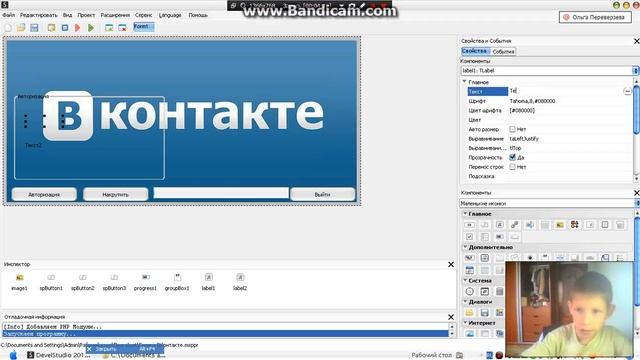Image resolution: width=640 pixels, height=360 pixels.
Task: Open the Проект menu
Action: coord(86,15)
